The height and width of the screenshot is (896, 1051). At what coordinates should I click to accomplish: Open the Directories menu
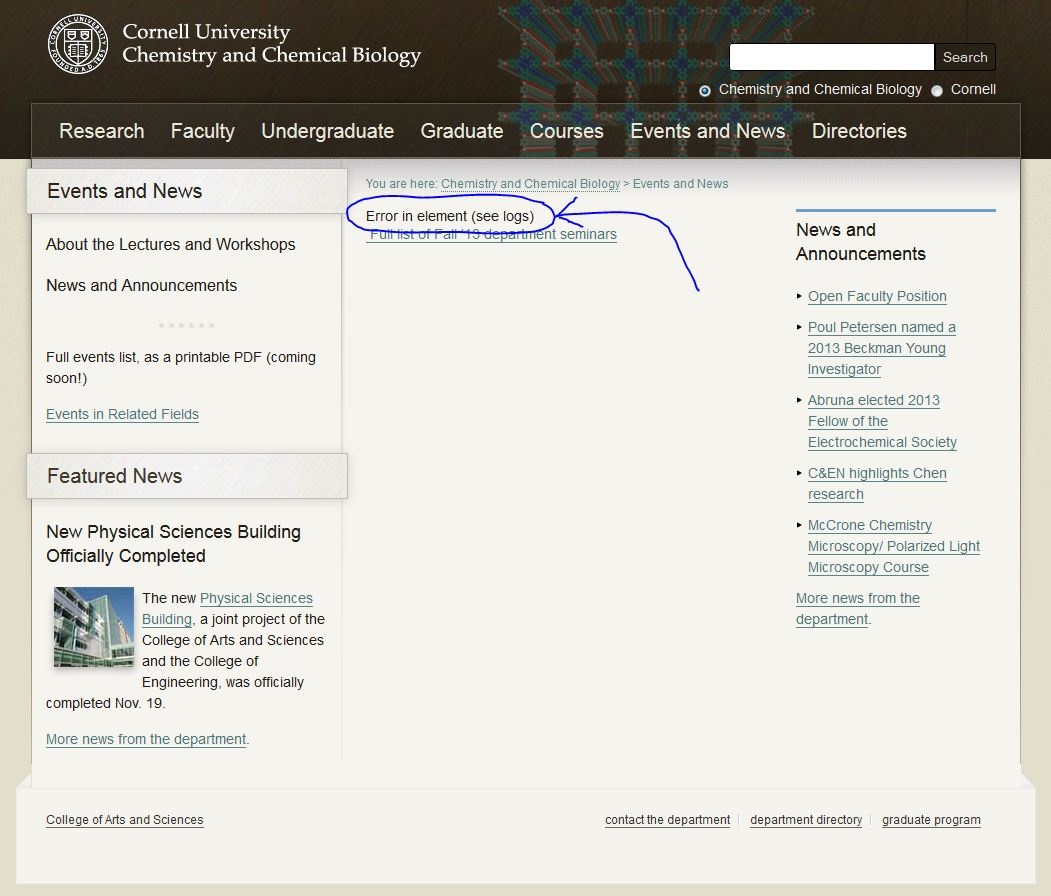click(859, 131)
